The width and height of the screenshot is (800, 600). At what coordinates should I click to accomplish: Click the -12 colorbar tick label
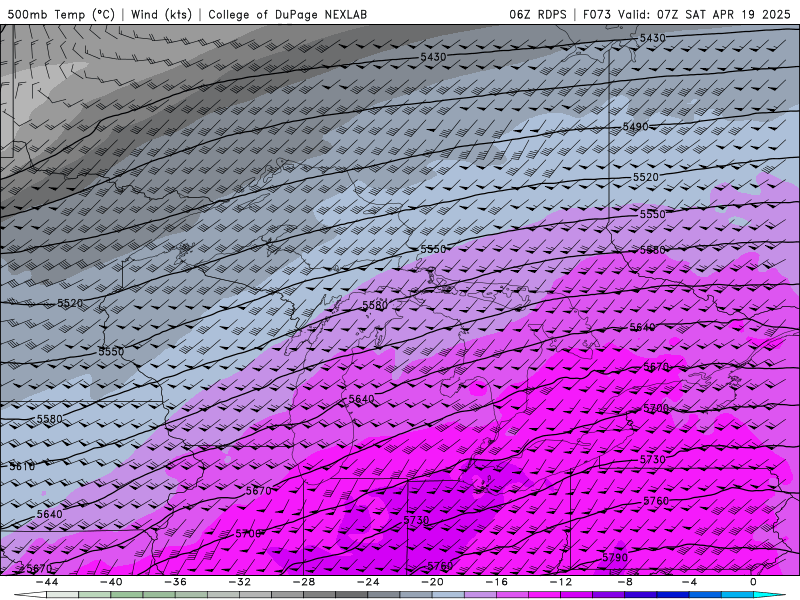(x=560, y=582)
